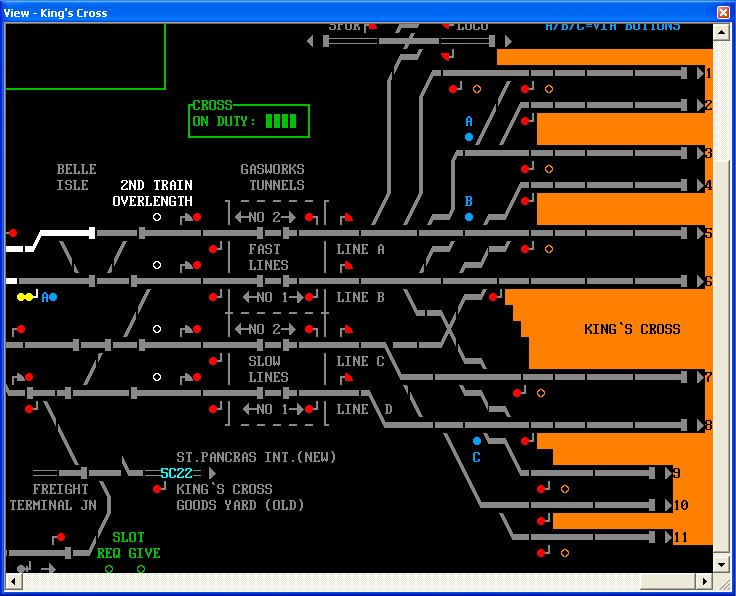Screen dimensions: 736x596
Task: Click red signal right of Gasworks NO 2 on Line A
Action: pyautogui.click(x=309, y=217)
